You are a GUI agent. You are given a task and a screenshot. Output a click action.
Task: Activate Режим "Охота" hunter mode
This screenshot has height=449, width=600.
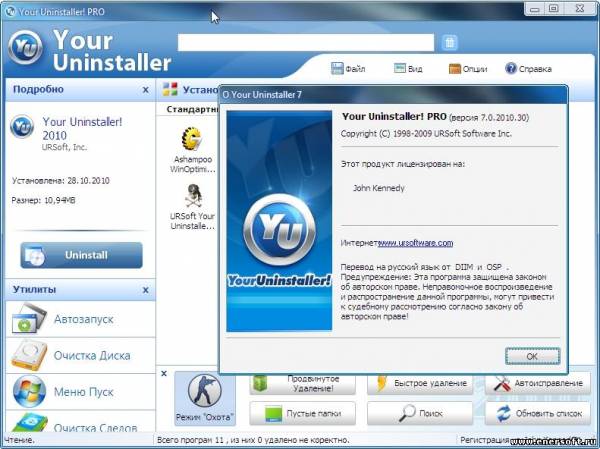pyautogui.click(x=205, y=398)
